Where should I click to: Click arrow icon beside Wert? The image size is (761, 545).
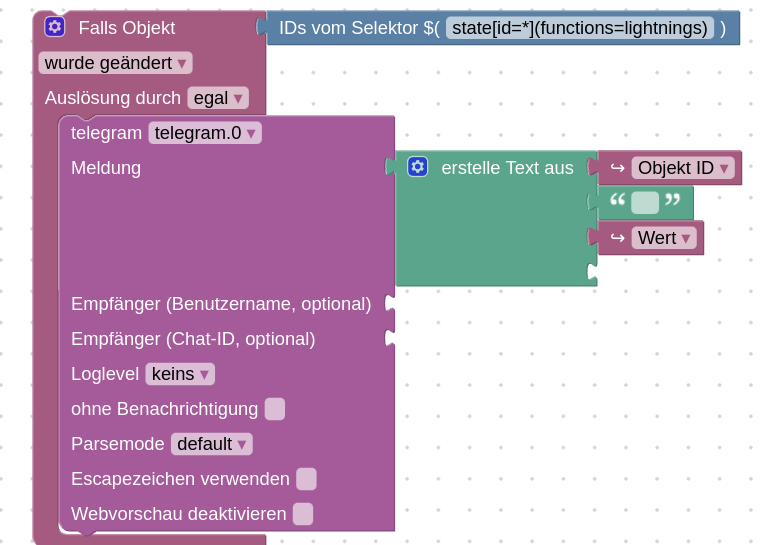[x=618, y=238]
